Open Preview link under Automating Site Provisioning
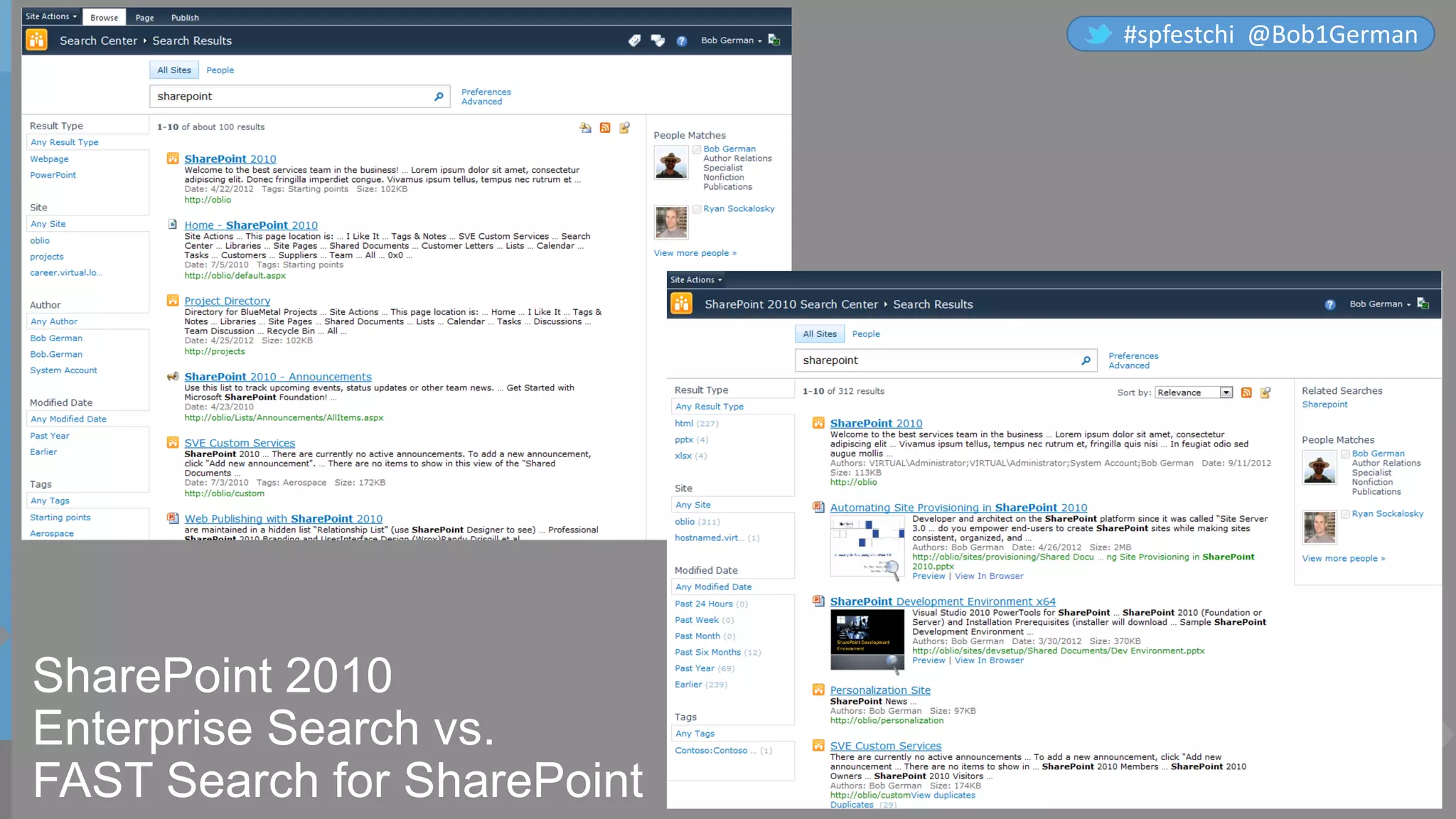Screen dimensions: 1456x819 (x=928, y=576)
